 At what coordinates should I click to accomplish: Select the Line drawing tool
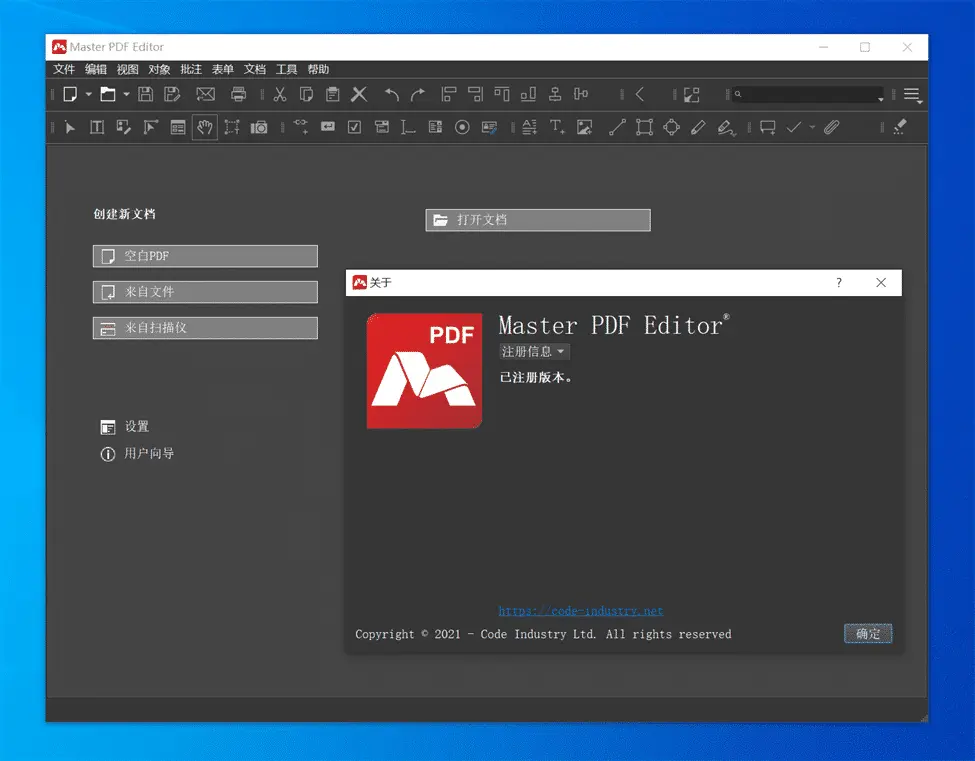coord(617,127)
